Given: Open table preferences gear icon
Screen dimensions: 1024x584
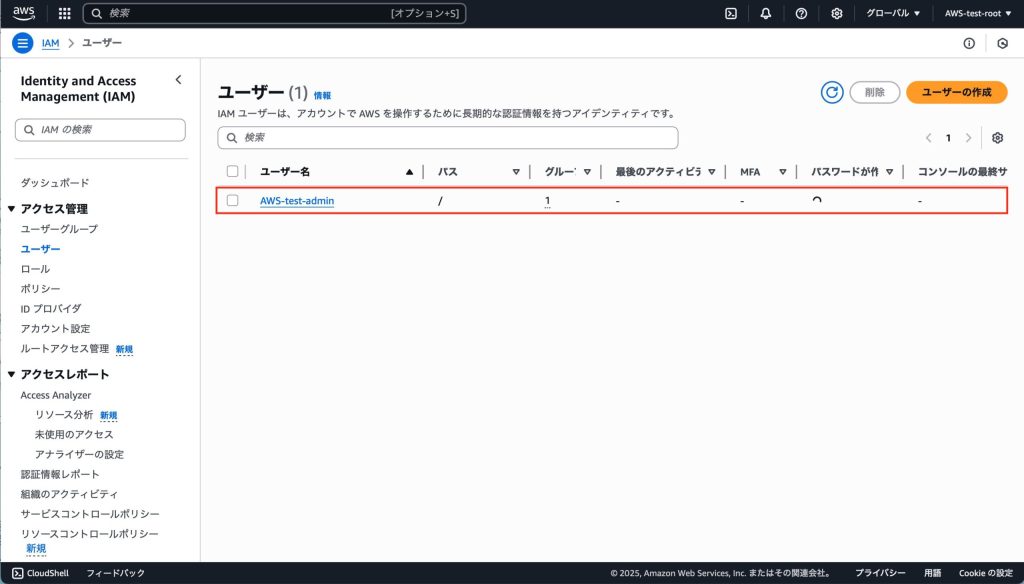Looking at the screenshot, I should point(997,138).
